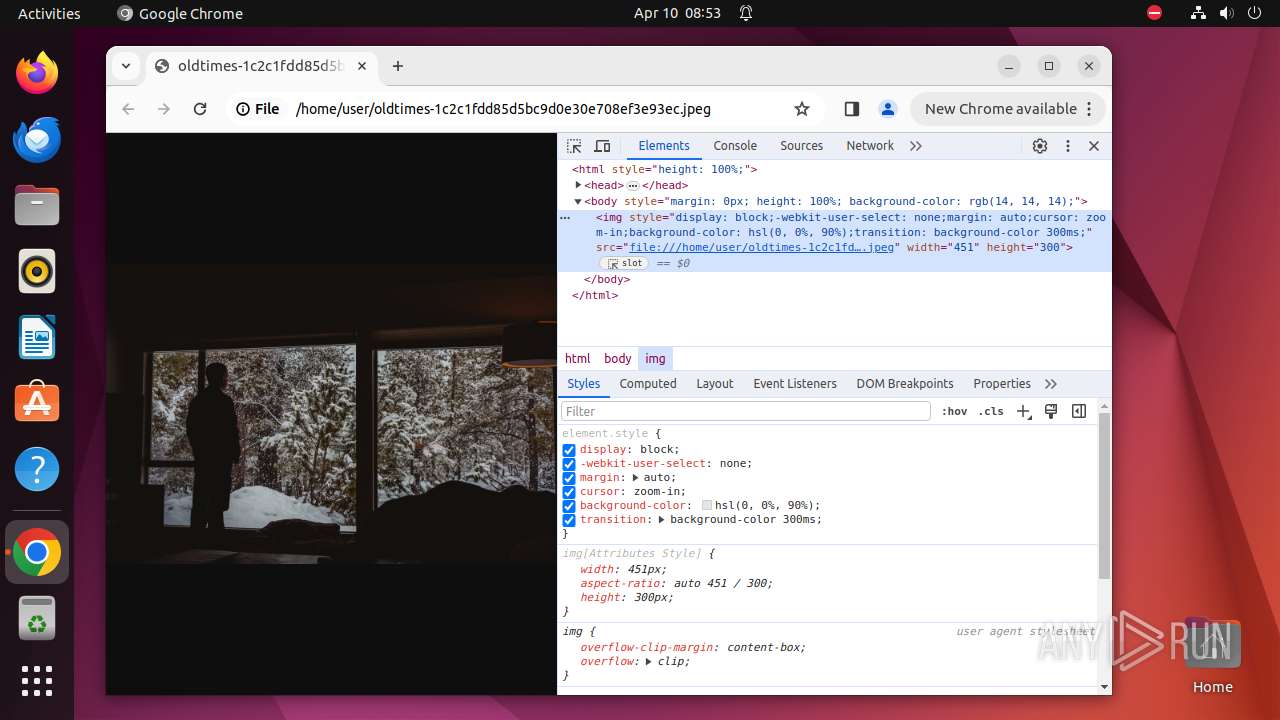Show more Styles pane tabs after Properties
The width and height of the screenshot is (1280, 720).
coord(1051,384)
